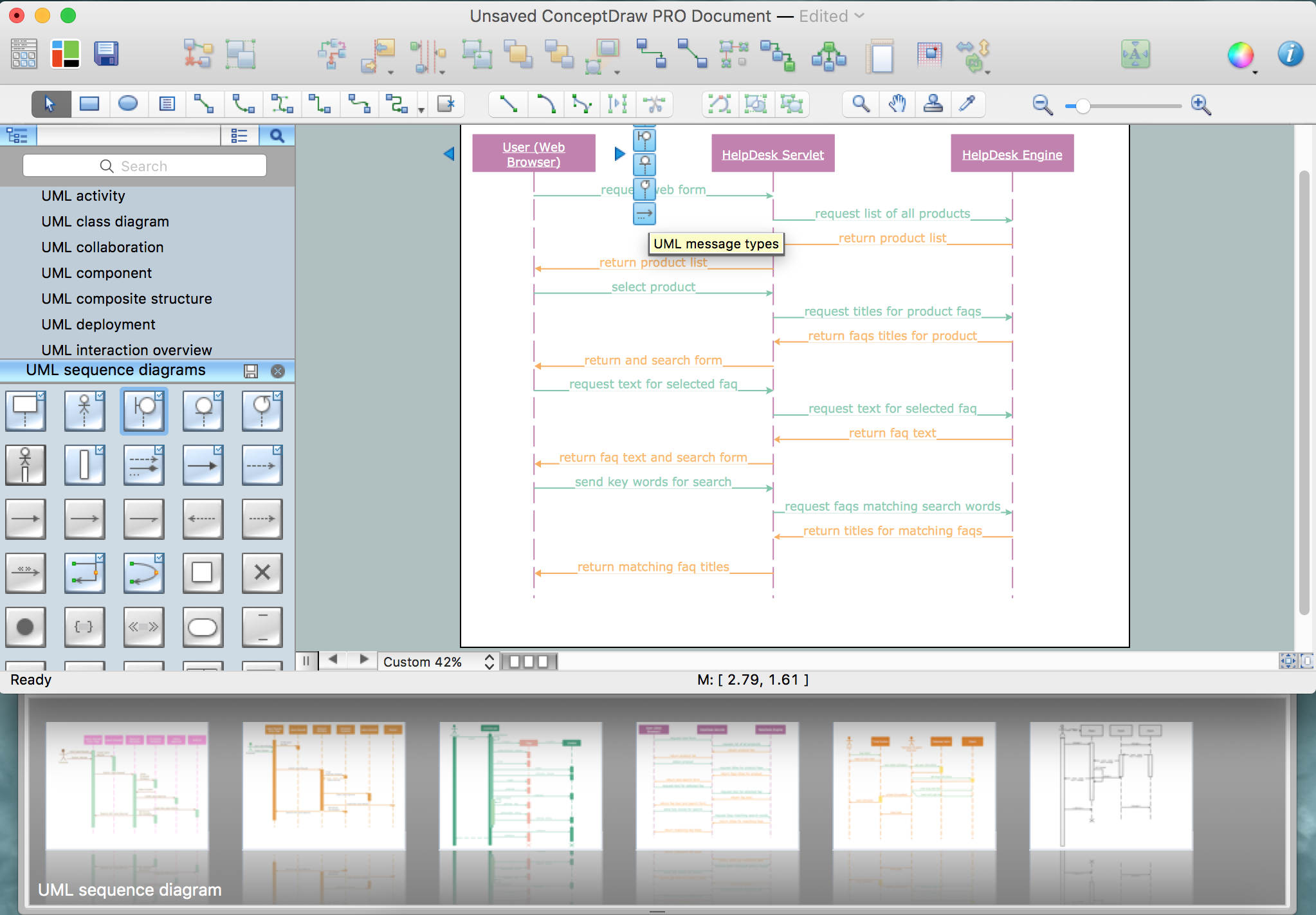Select UML class diagram from sidebar list
Image resolution: width=1316 pixels, height=915 pixels.
tap(105, 220)
